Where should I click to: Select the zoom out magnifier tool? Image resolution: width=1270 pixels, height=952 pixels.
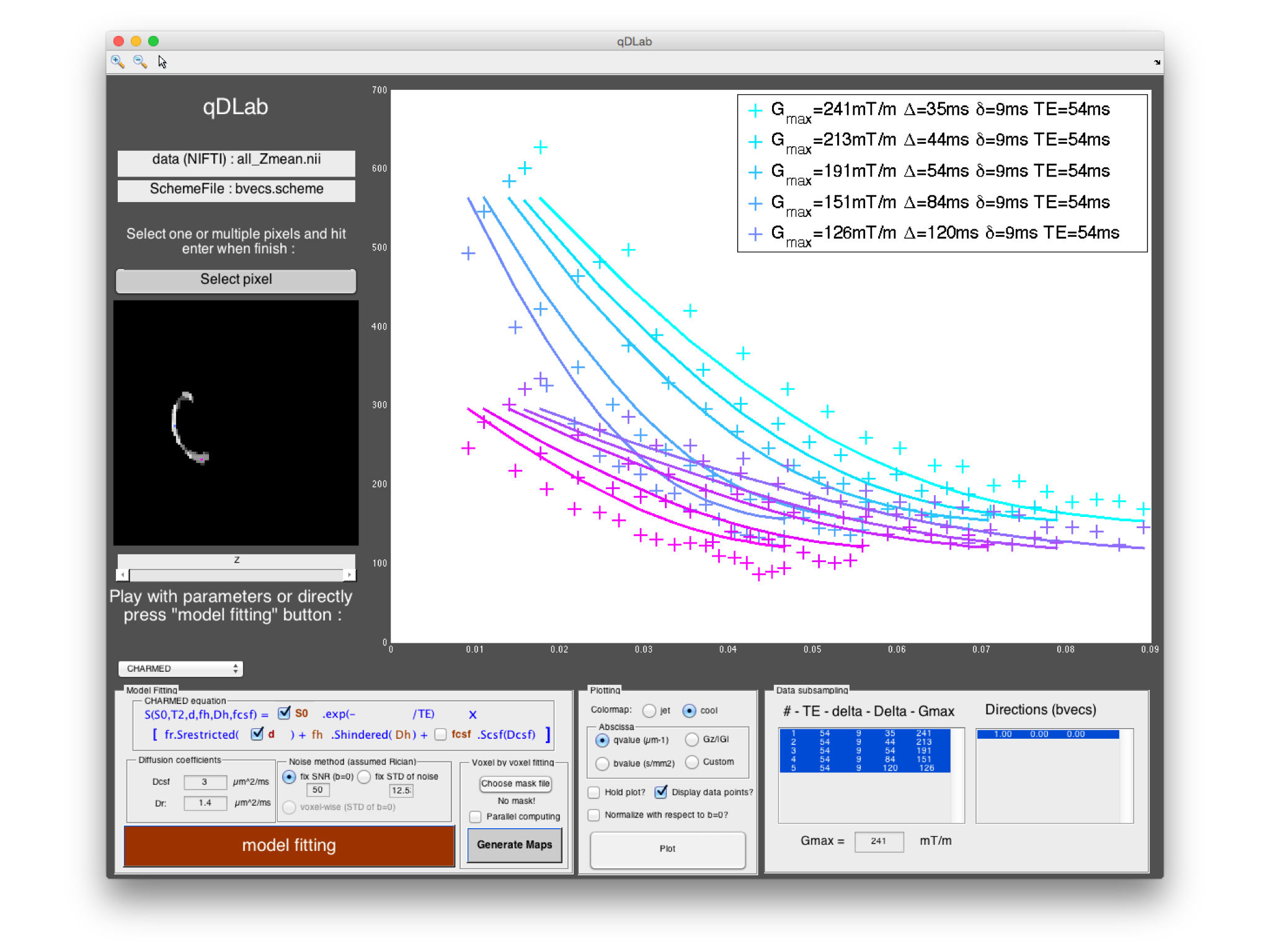tap(140, 61)
